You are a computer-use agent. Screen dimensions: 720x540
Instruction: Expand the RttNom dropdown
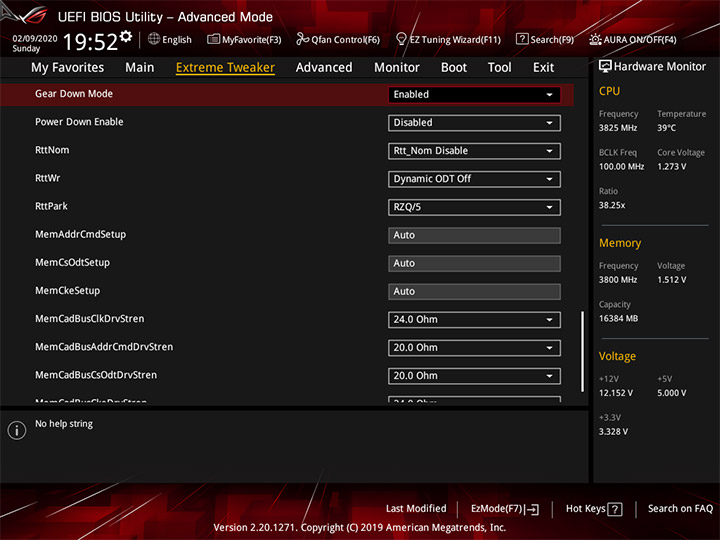coord(474,151)
